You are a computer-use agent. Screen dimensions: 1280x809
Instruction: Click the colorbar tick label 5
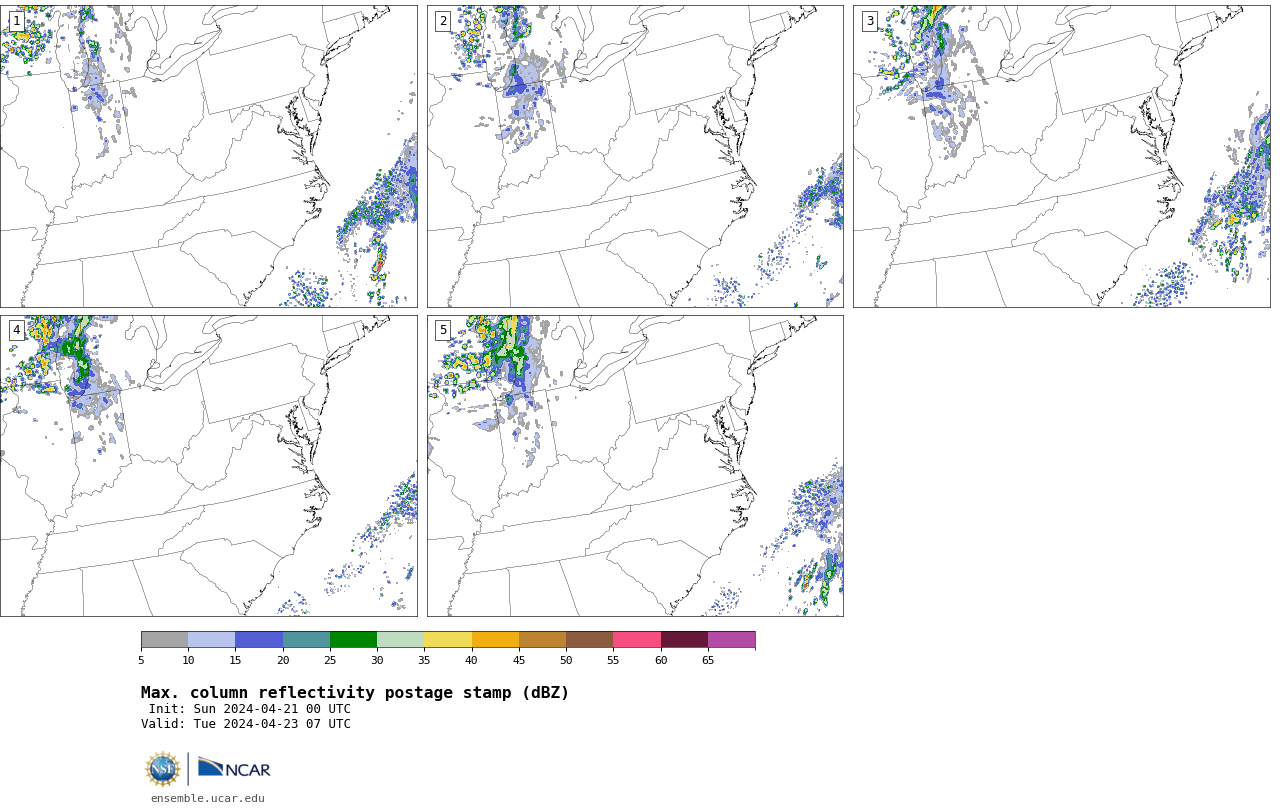[x=141, y=660]
